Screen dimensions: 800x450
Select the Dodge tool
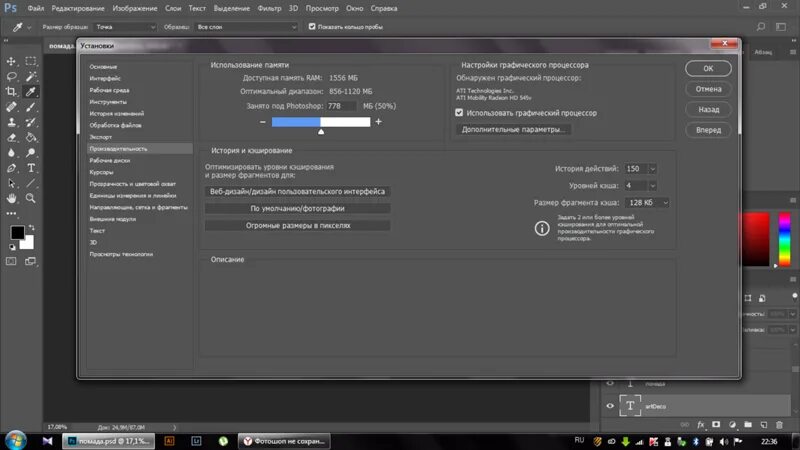pyautogui.click(x=31, y=153)
